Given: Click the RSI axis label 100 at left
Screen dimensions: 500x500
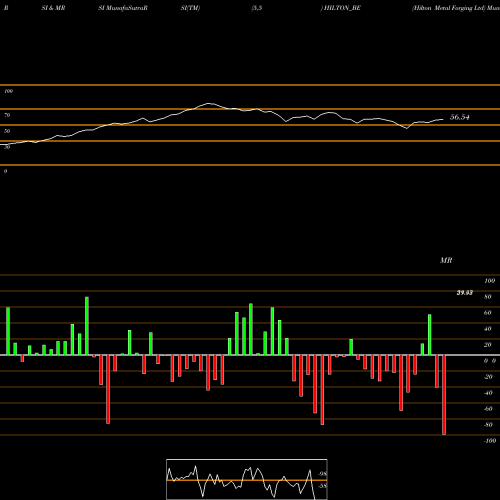Looking at the screenshot, I should tap(8, 91).
